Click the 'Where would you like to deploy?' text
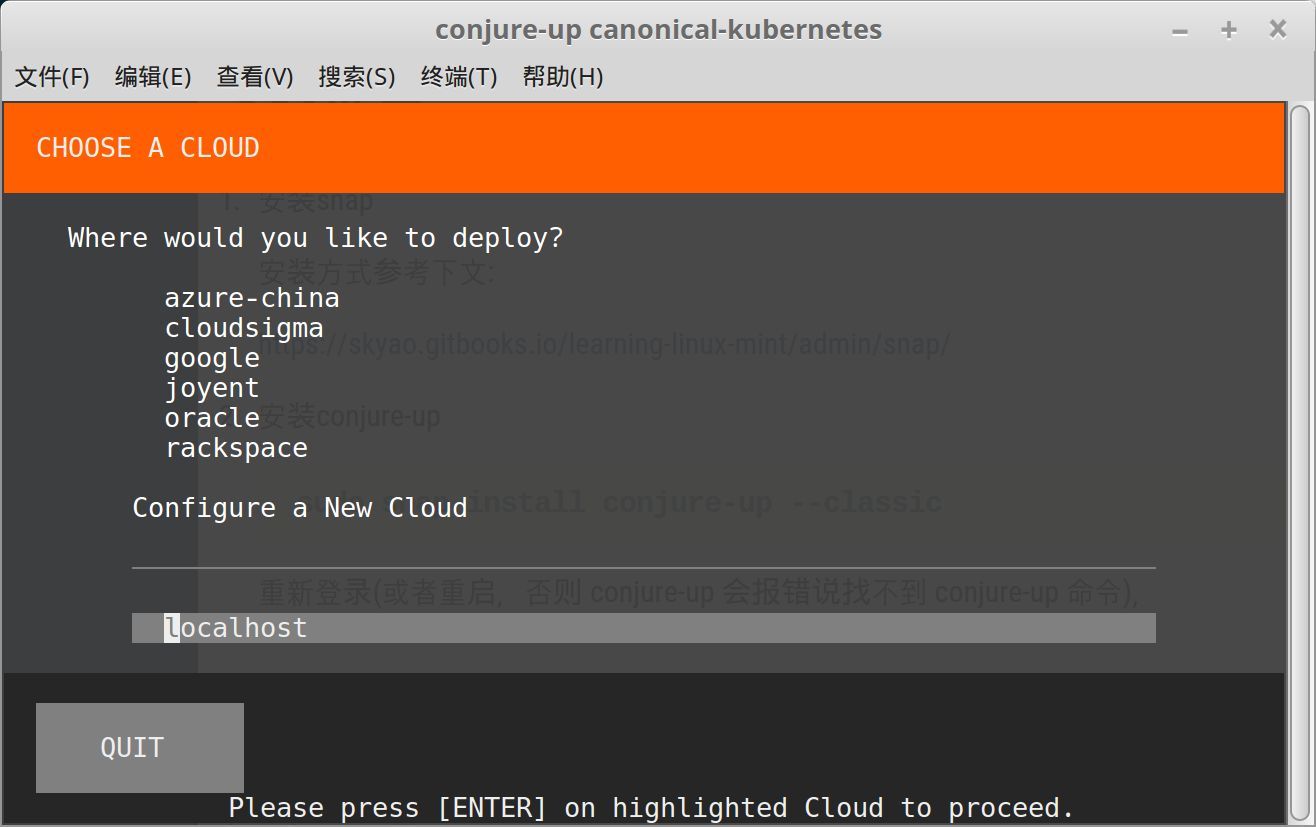The height and width of the screenshot is (827, 1316). point(316,238)
